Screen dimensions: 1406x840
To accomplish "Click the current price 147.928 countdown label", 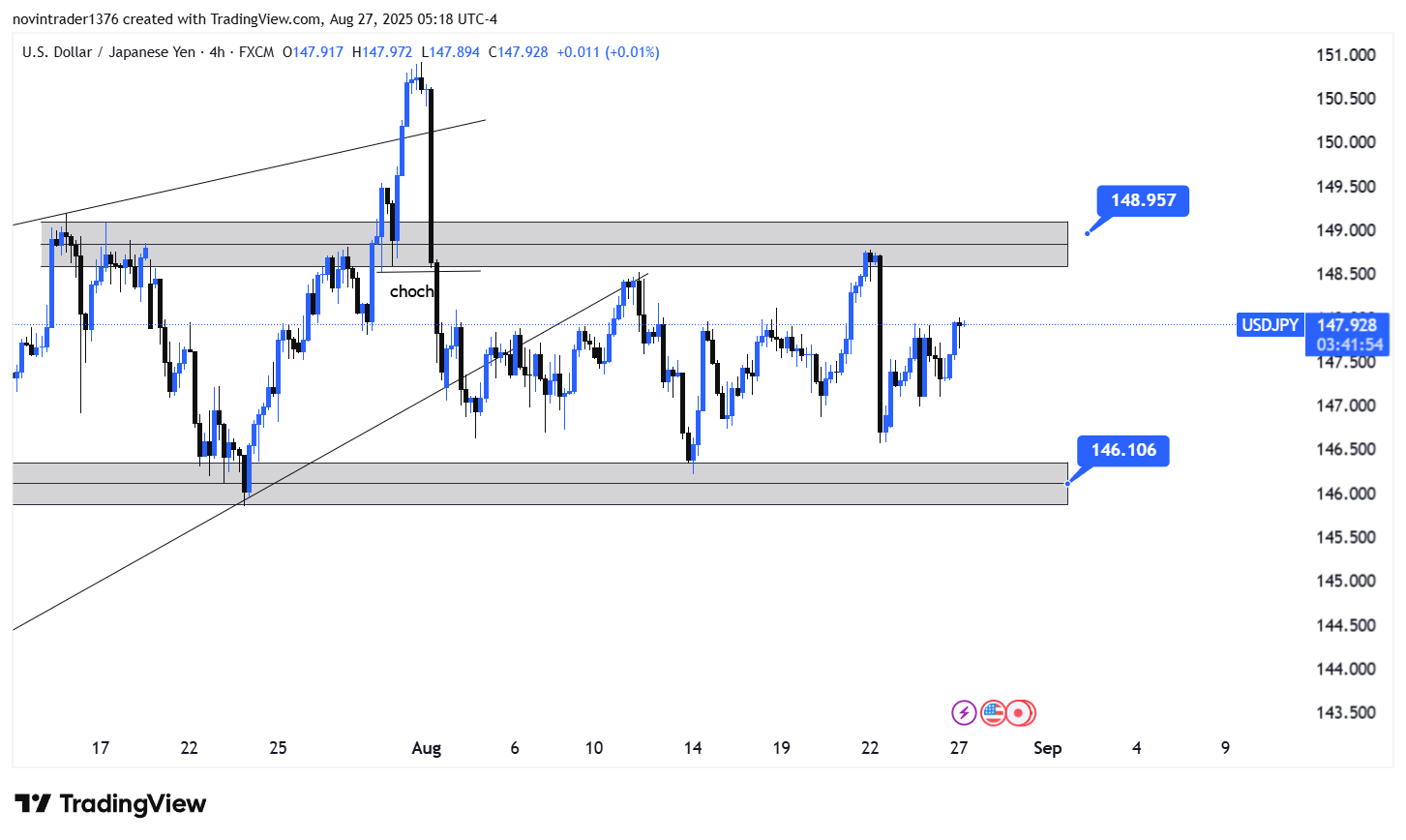I will 1349,335.
